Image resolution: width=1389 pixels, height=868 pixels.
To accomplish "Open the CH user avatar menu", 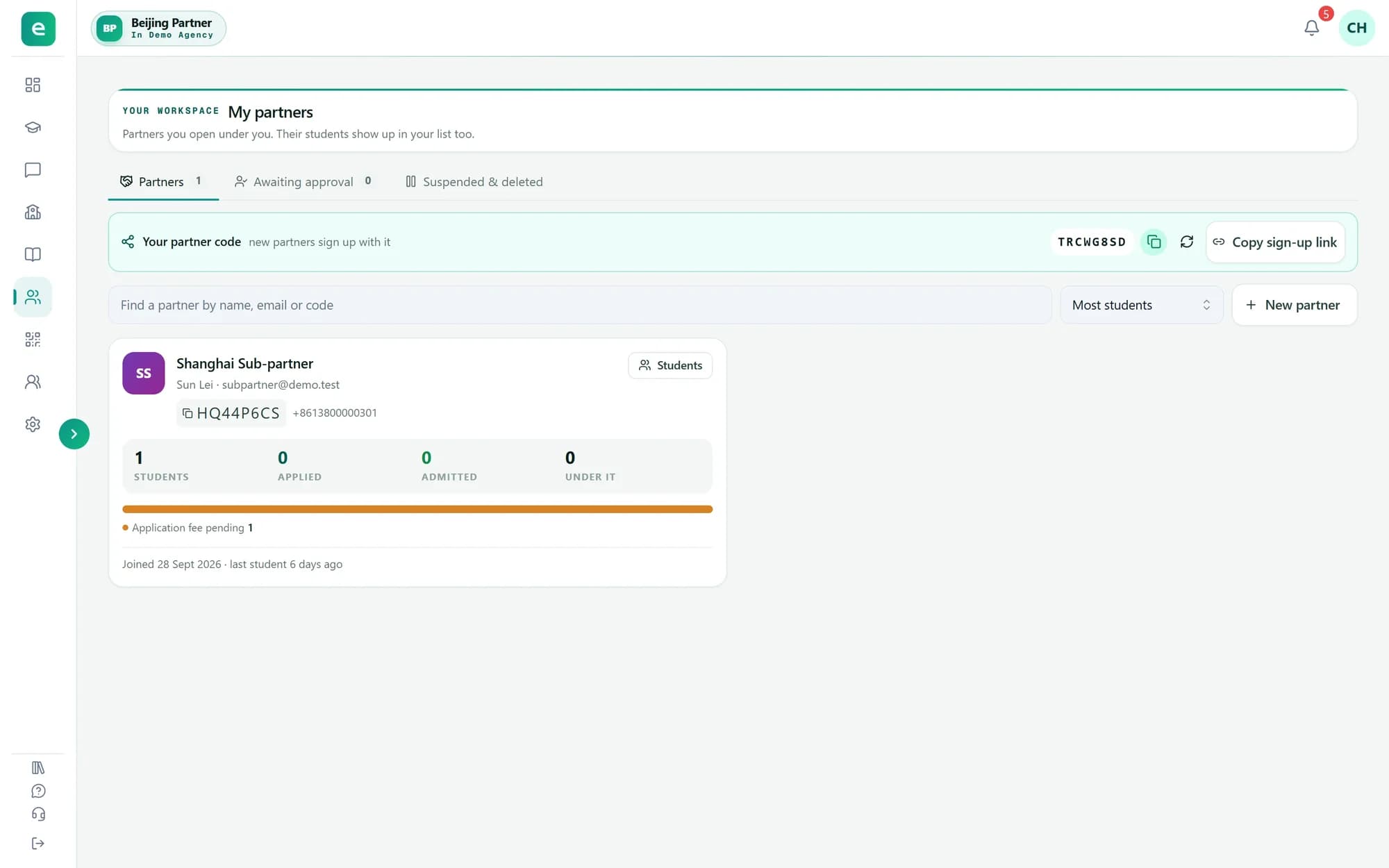I will click(1356, 28).
